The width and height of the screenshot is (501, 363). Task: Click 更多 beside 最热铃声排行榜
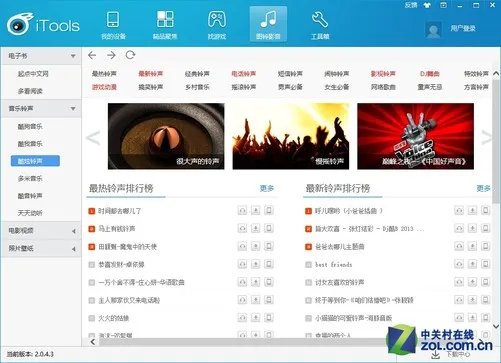(267, 188)
